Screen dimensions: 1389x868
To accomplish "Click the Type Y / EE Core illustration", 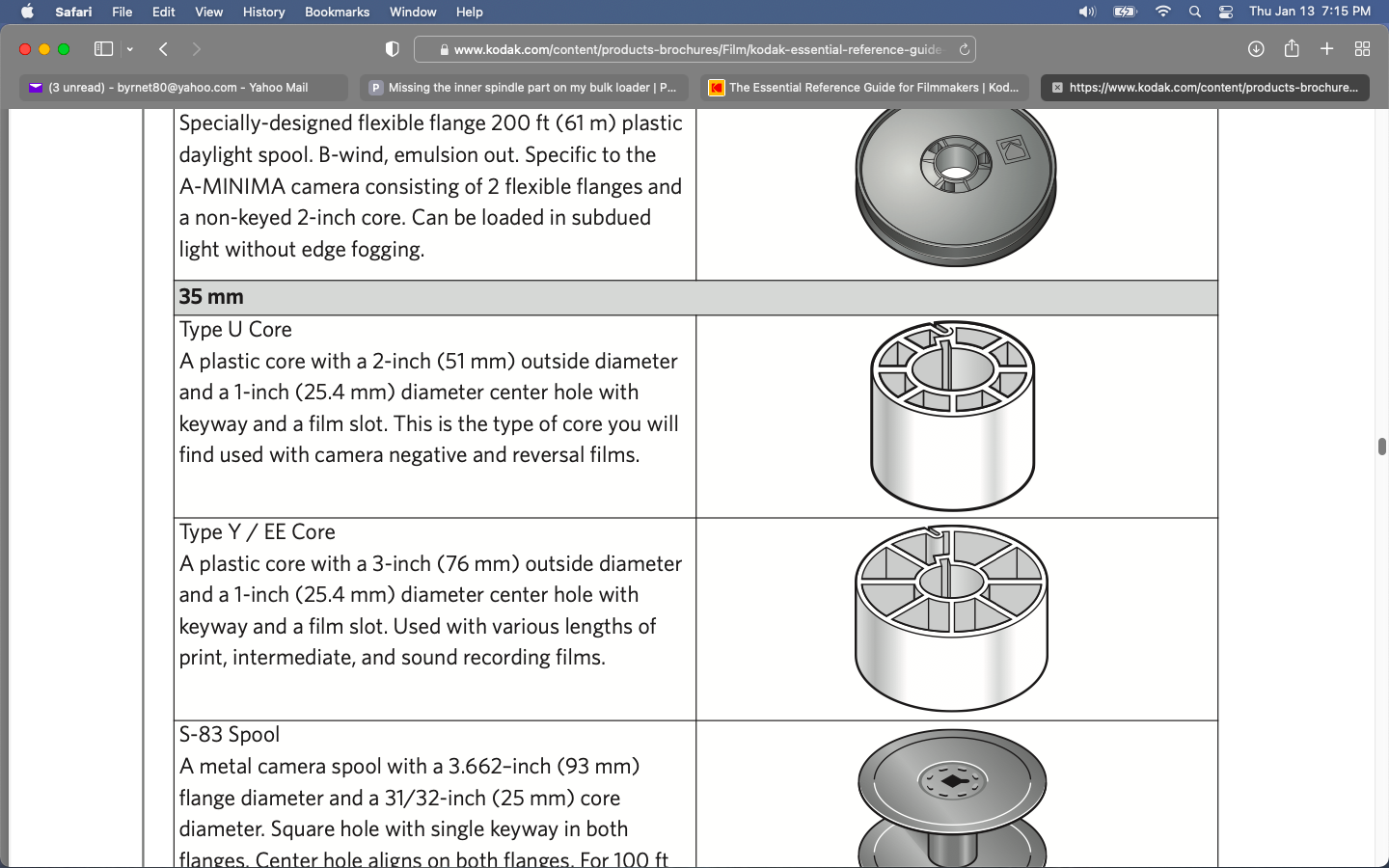I will coord(951,618).
